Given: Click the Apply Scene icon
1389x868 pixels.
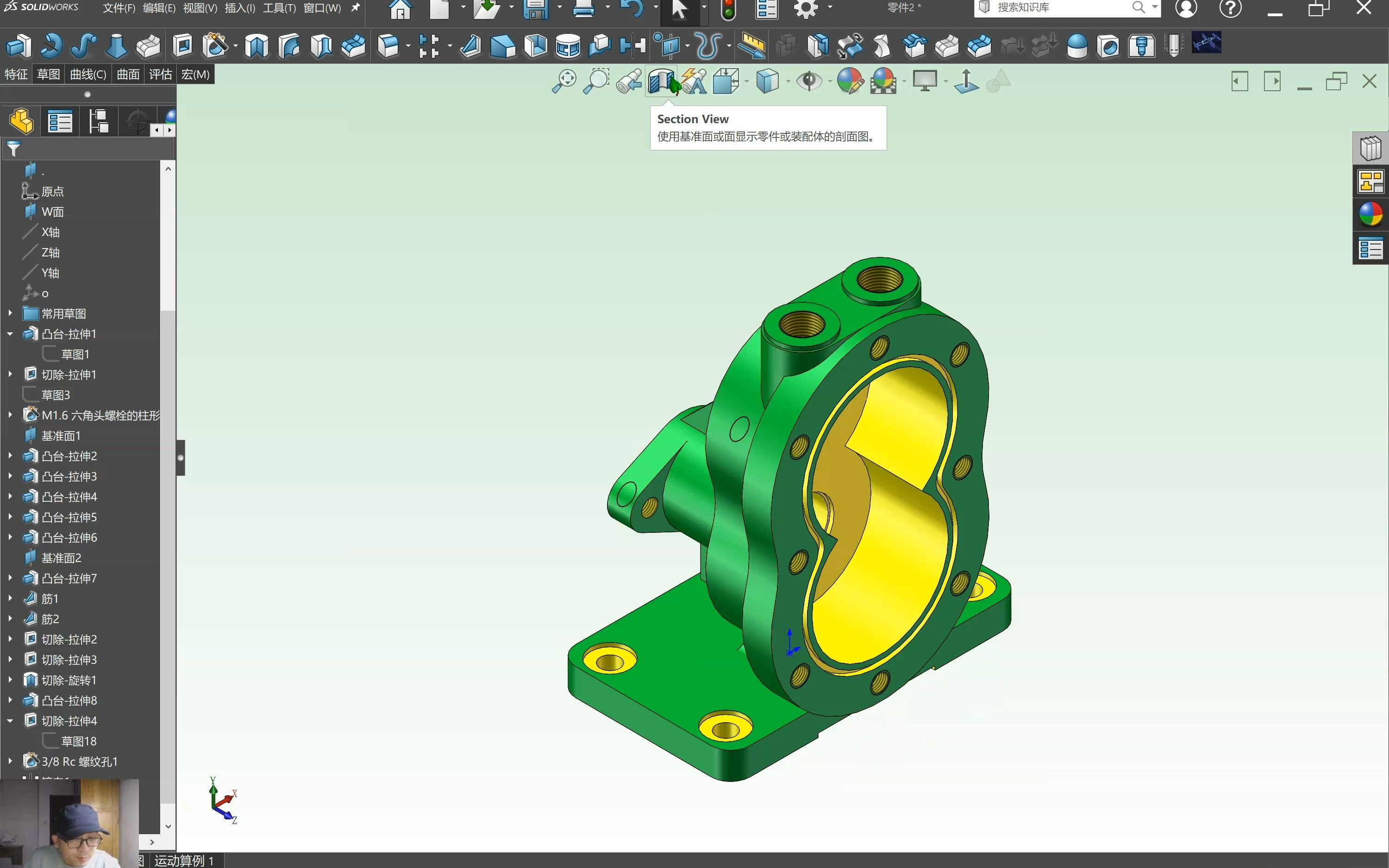Looking at the screenshot, I should pos(883,81).
